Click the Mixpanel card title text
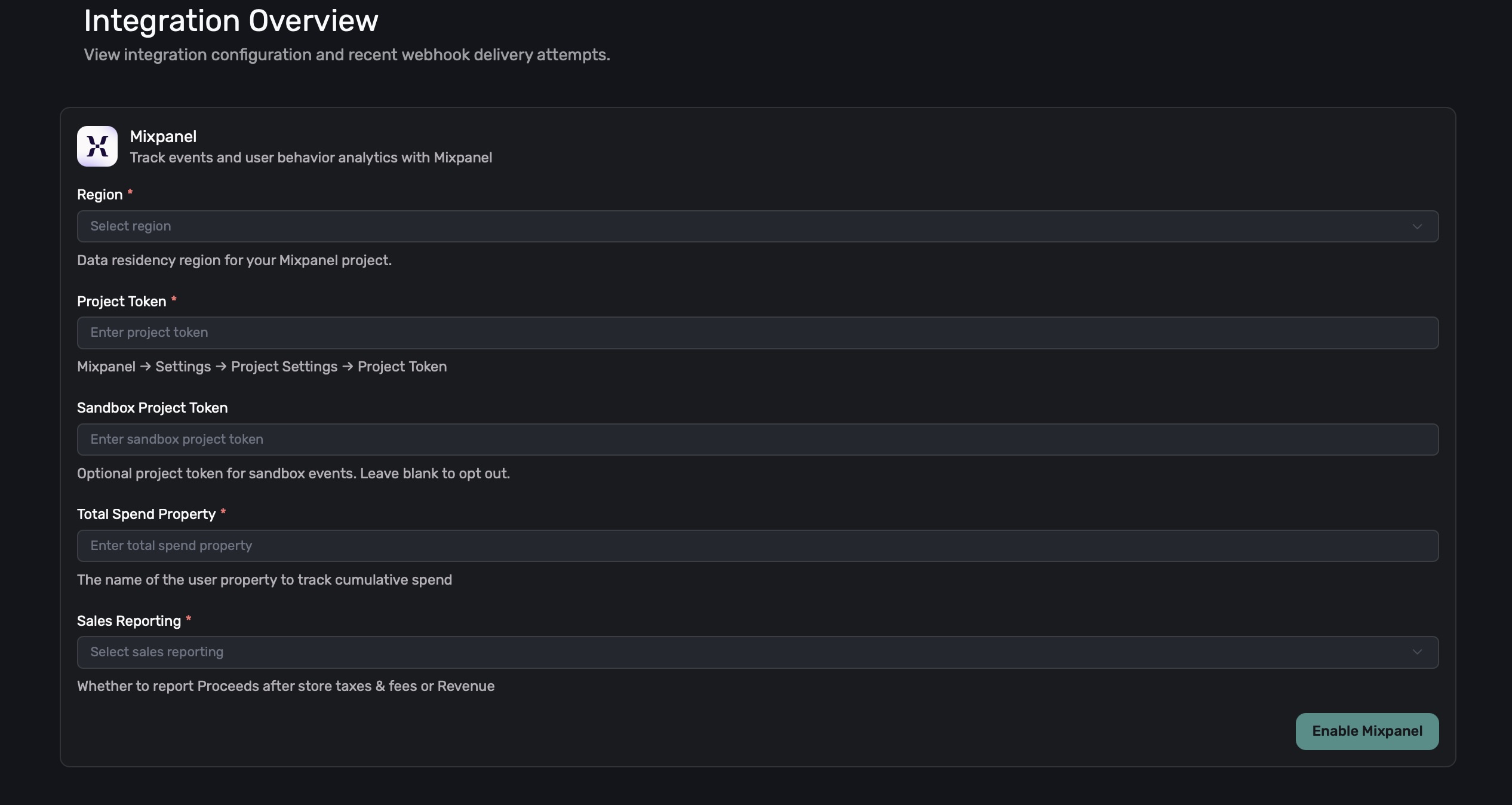The height and width of the screenshot is (805, 1512). (163, 137)
